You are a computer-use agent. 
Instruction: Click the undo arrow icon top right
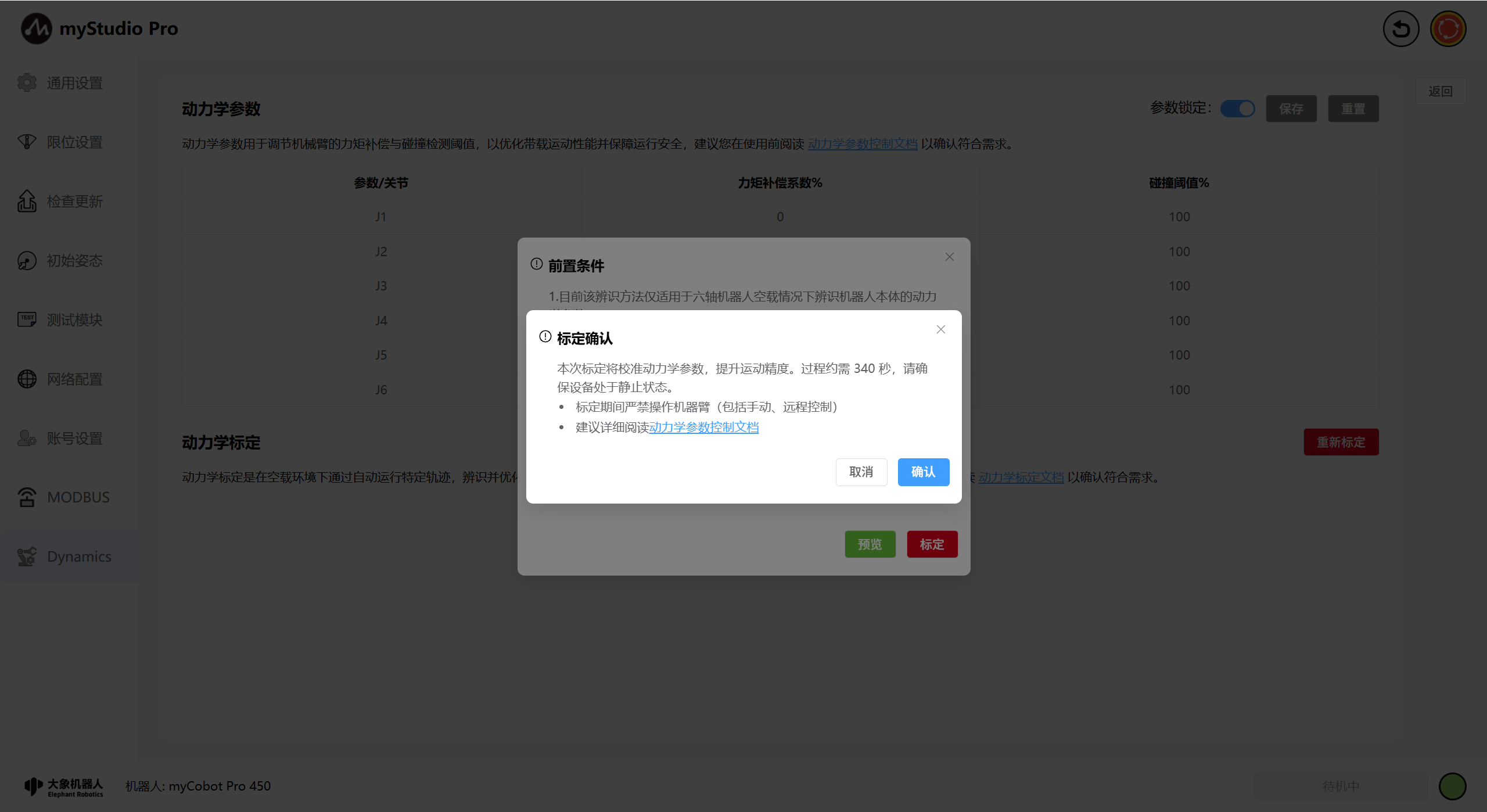(1400, 28)
